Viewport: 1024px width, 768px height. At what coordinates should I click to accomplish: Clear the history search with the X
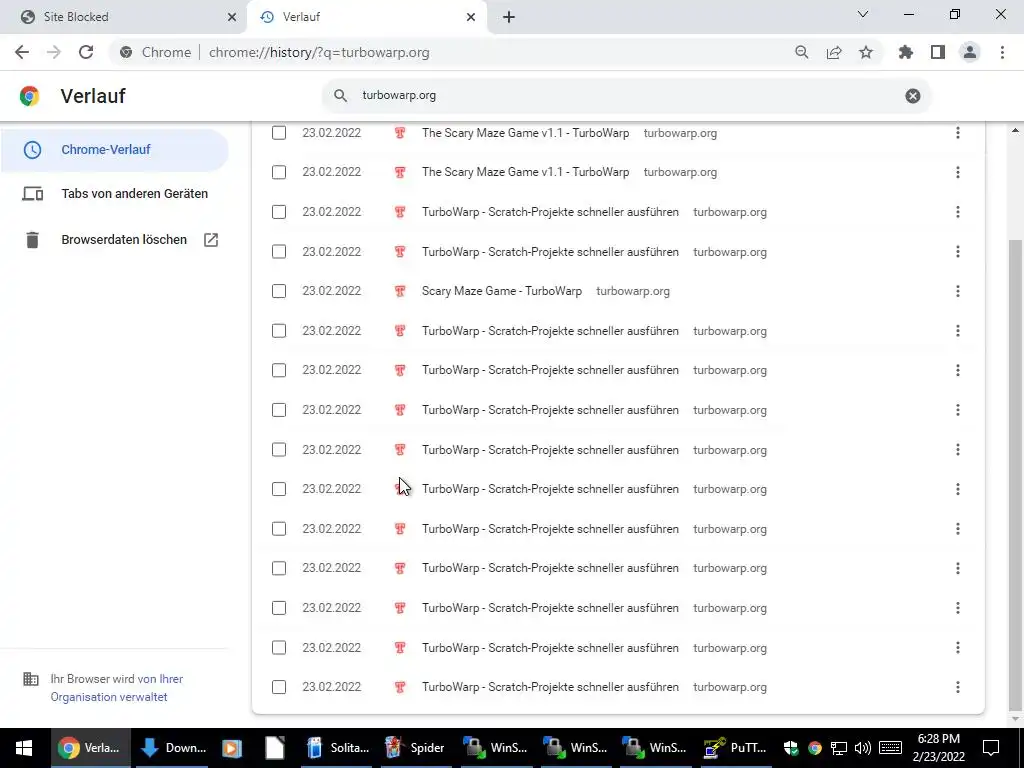(x=913, y=96)
